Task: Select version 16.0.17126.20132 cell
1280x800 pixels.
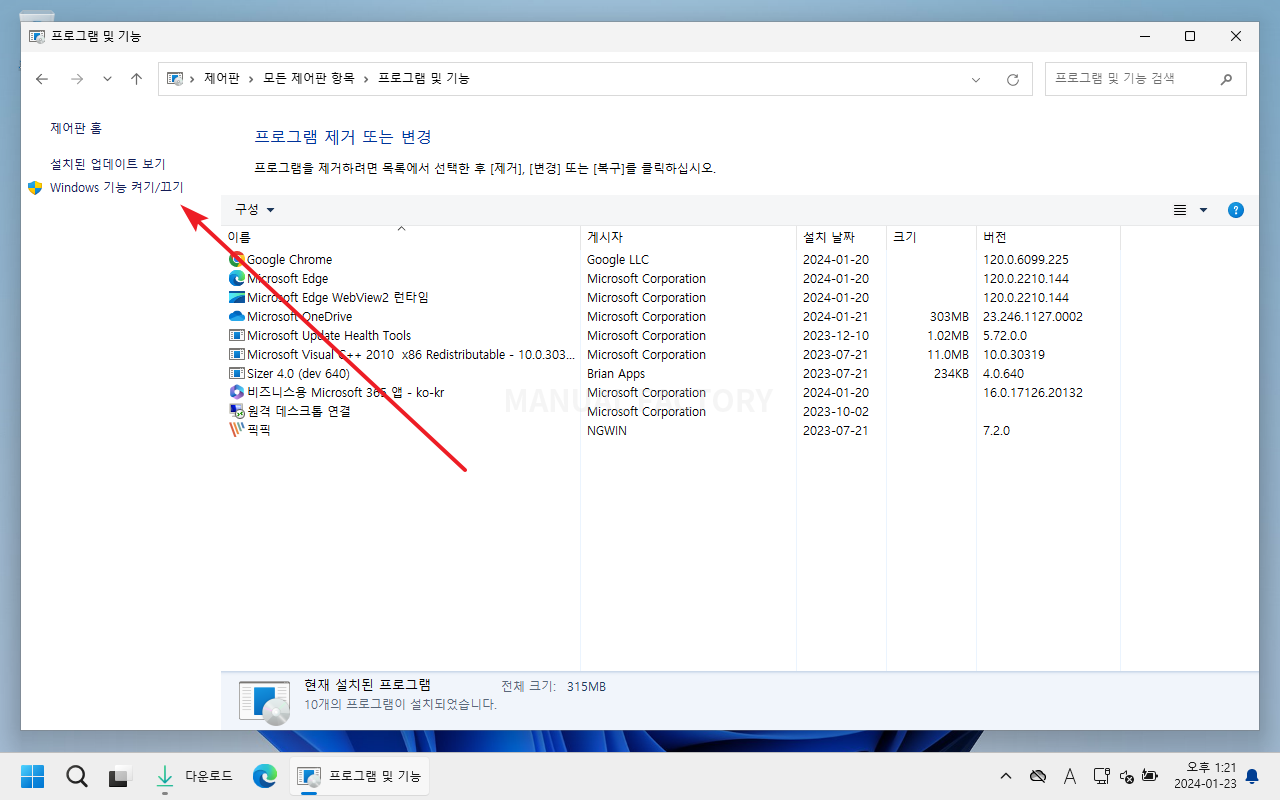Action: [1033, 393]
